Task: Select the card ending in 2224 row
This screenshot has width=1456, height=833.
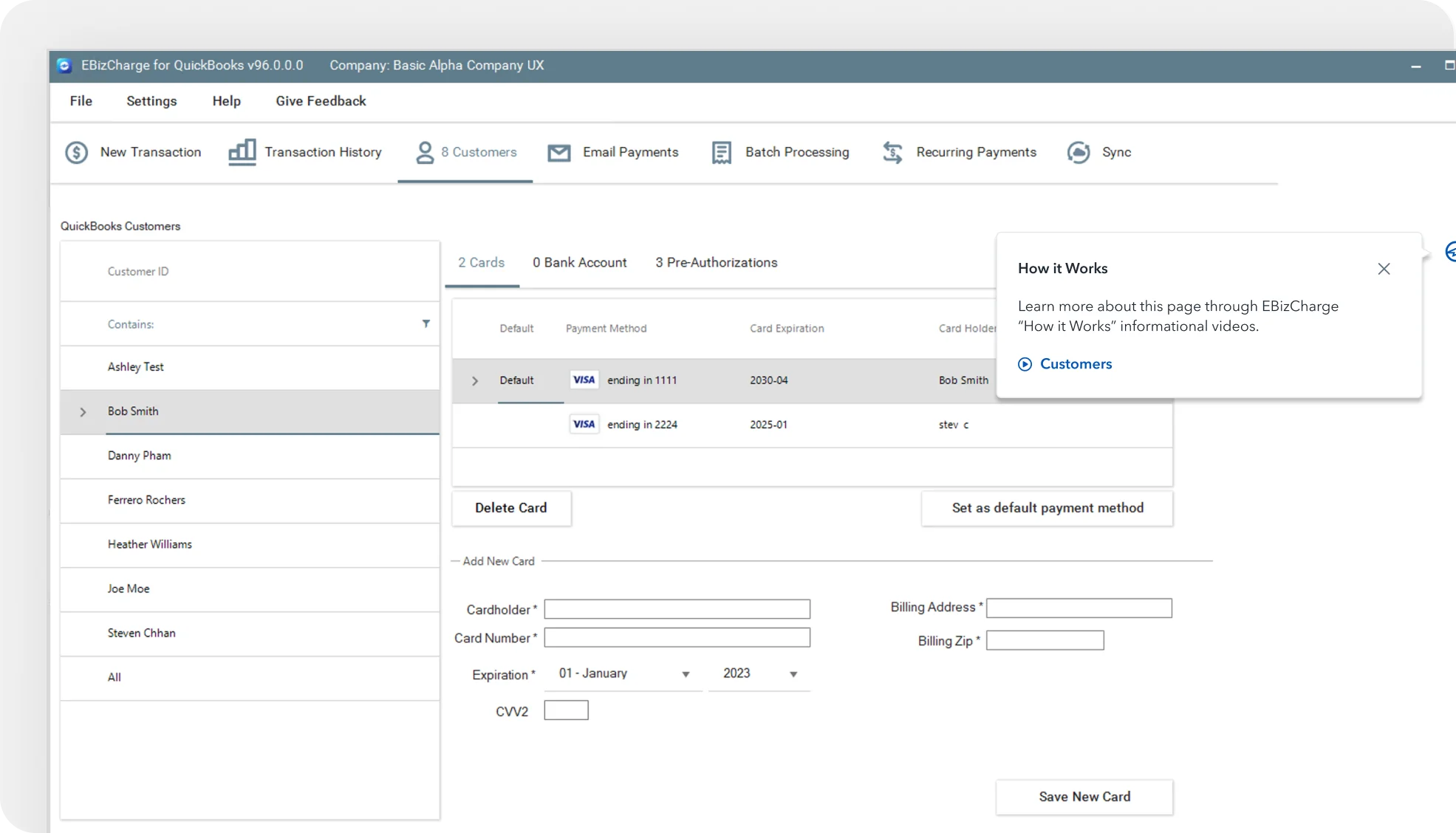Action: click(x=812, y=425)
